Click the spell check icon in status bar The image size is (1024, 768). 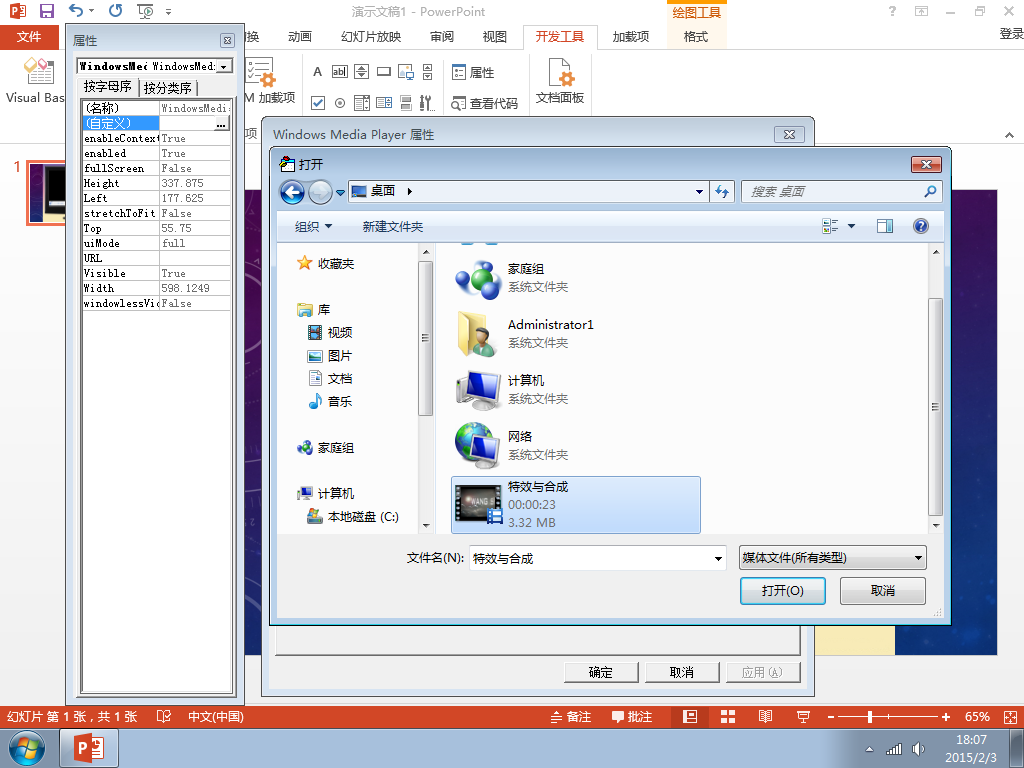coord(164,716)
